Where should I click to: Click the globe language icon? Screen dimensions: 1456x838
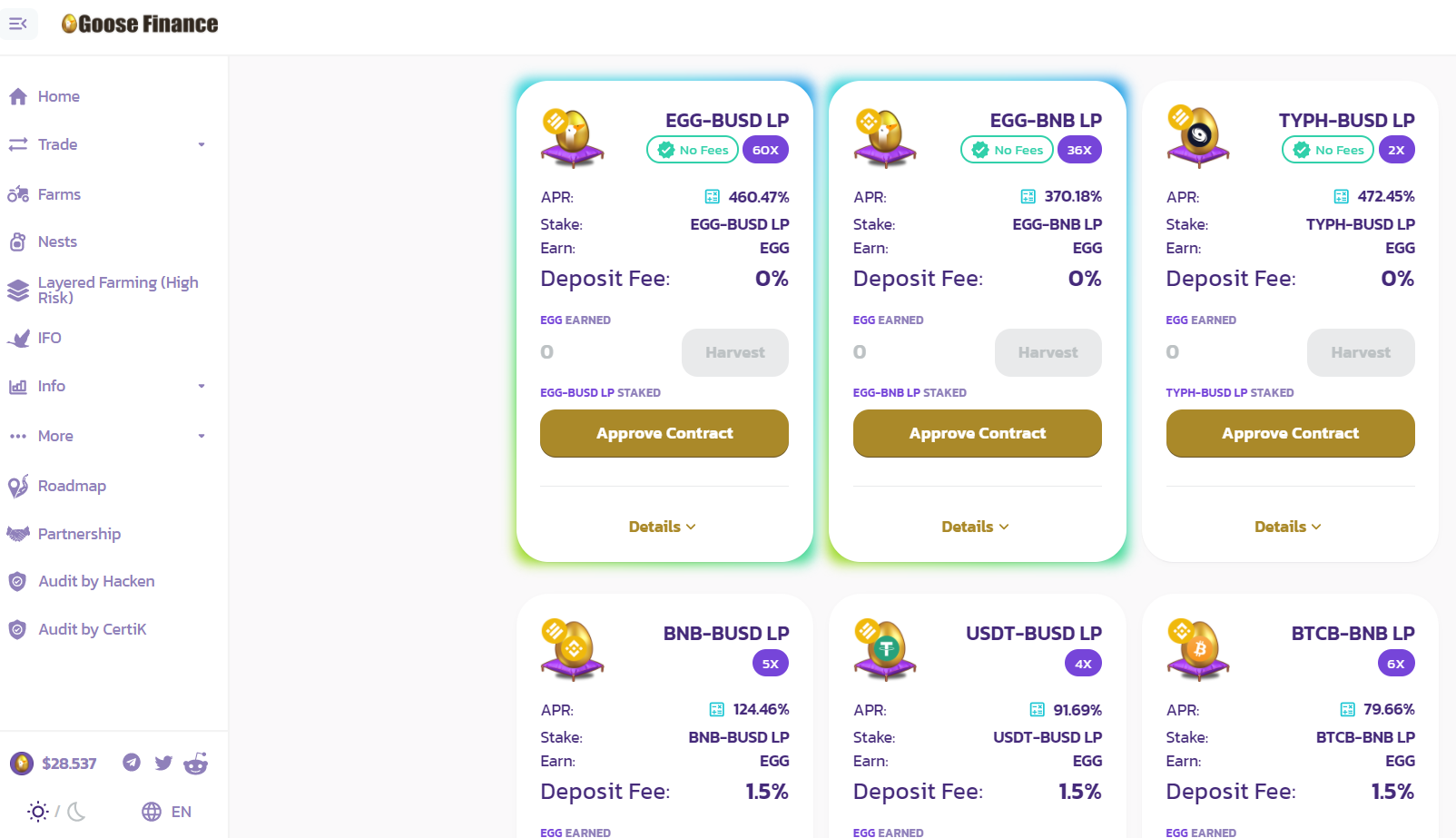click(x=152, y=812)
